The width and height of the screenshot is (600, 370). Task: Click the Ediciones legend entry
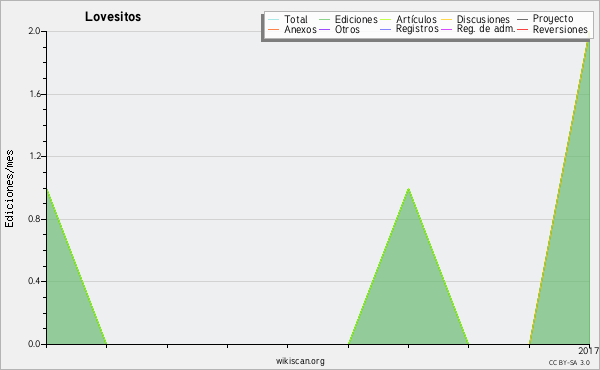tap(348, 20)
